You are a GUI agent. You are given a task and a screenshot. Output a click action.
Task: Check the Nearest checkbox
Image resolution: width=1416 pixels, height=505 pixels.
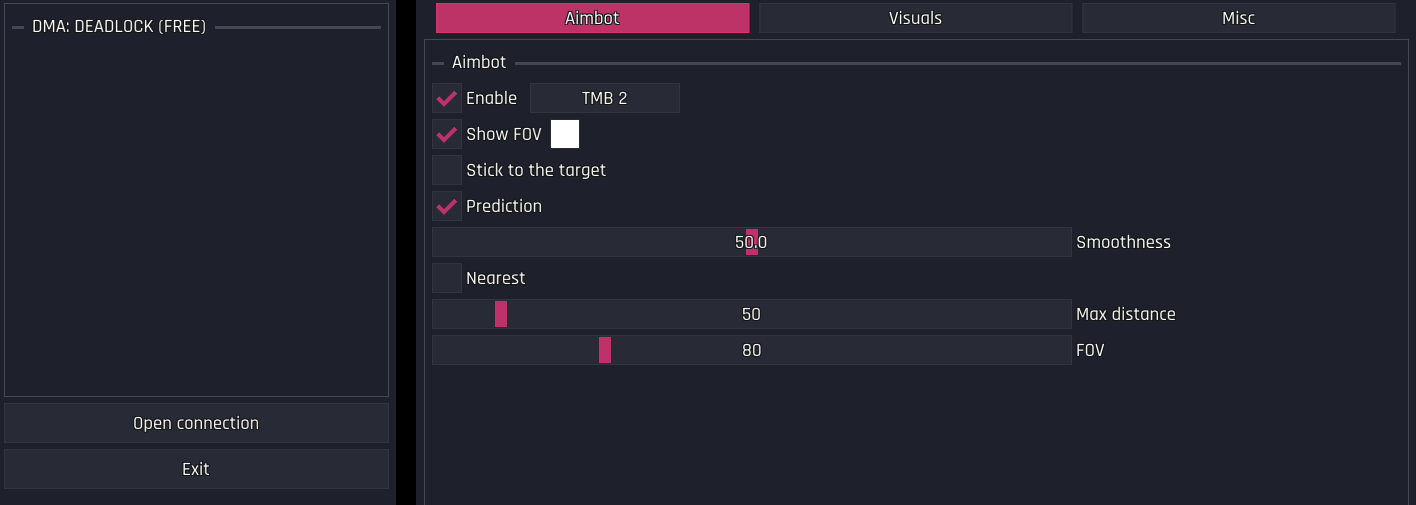(447, 278)
